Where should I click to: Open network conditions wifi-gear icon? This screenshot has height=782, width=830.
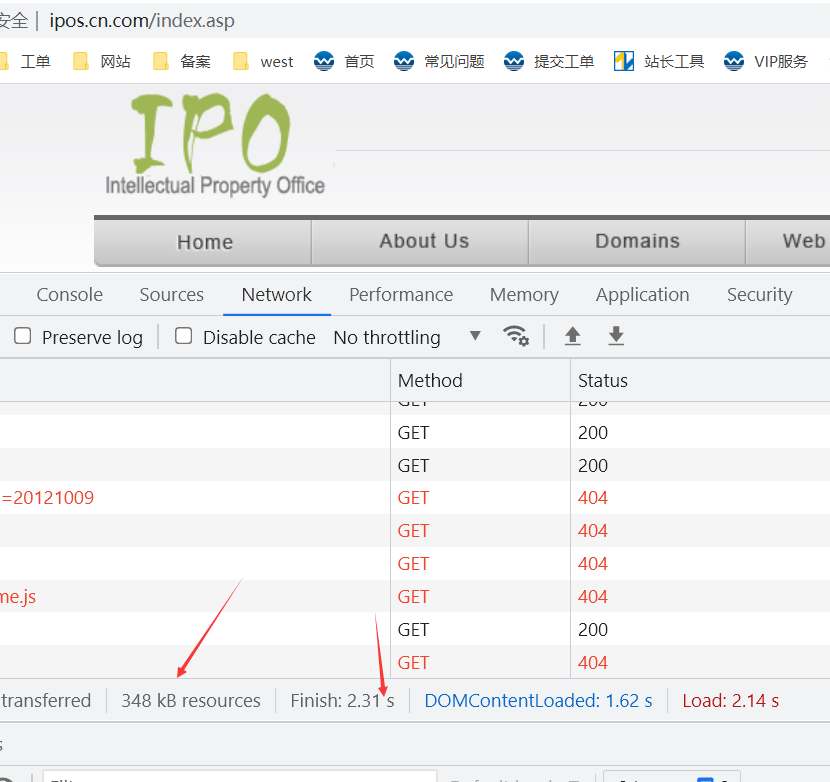(516, 336)
